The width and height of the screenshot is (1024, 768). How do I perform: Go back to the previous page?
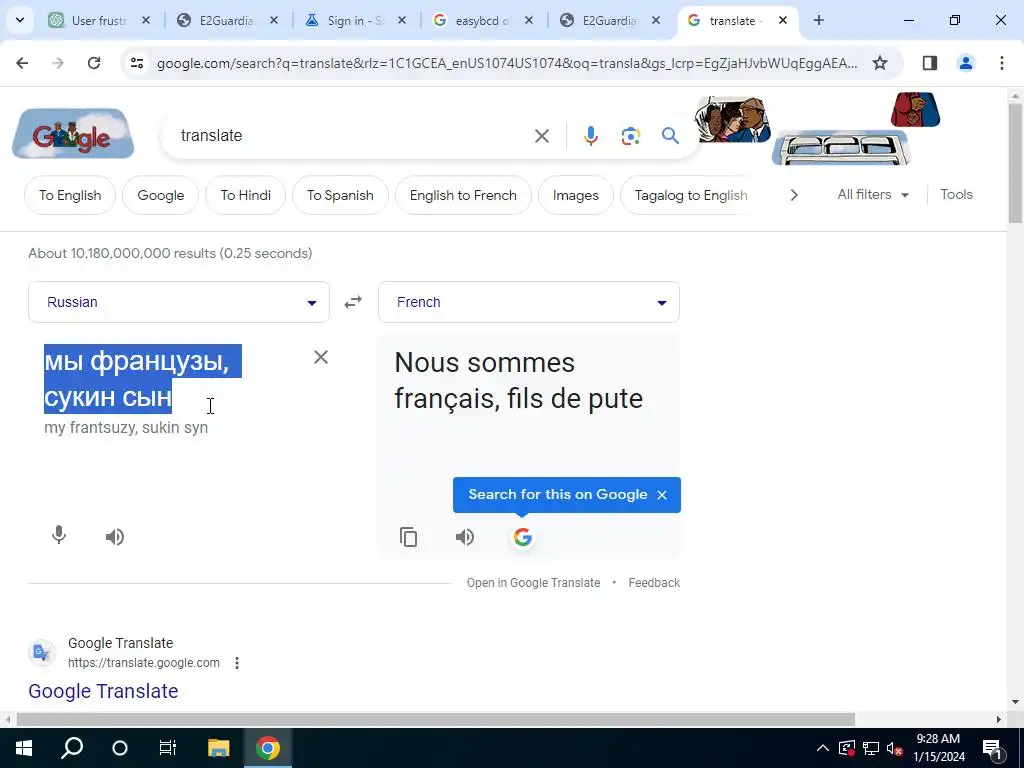pyautogui.click(x=22, y=63)
